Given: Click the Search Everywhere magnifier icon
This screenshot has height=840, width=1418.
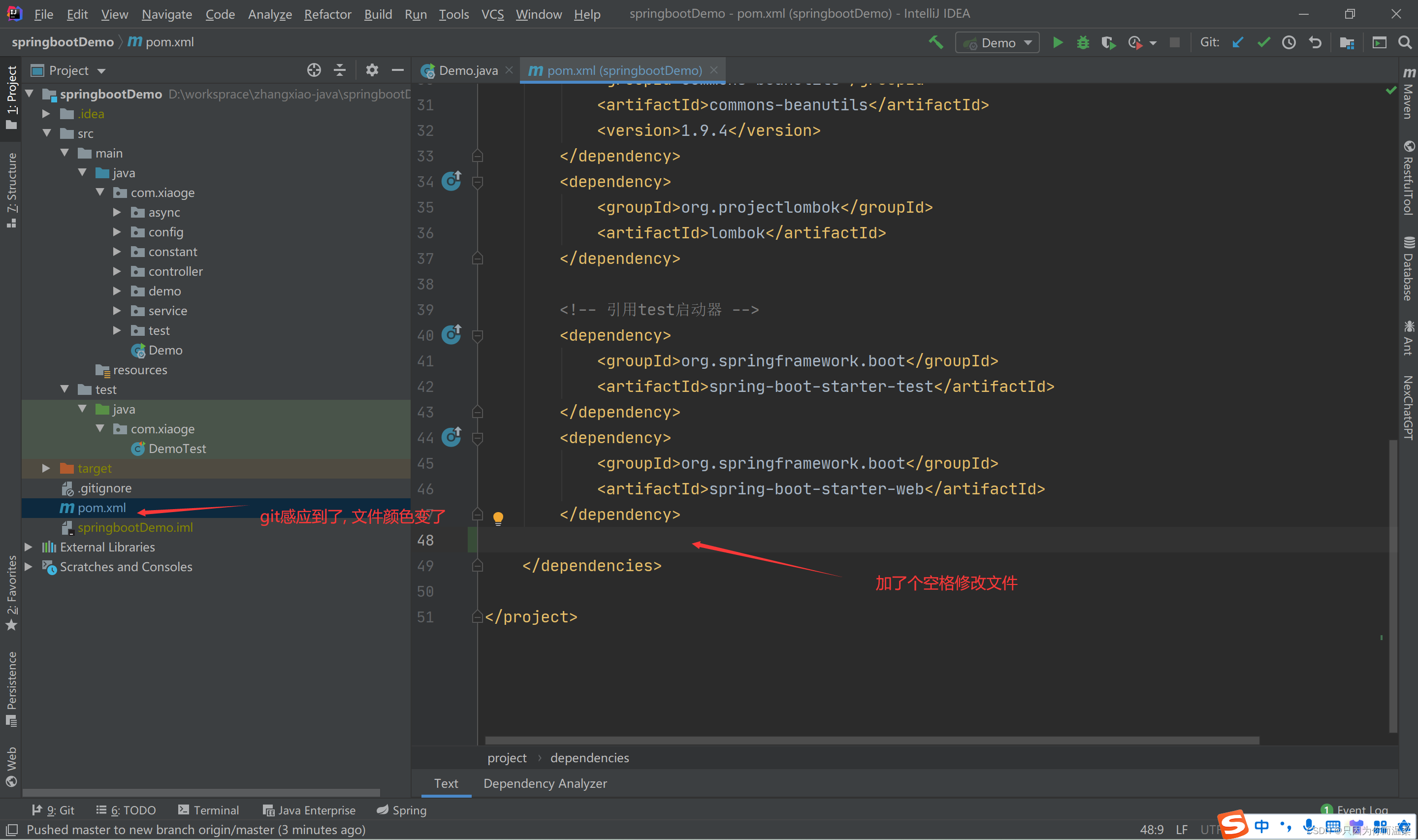Looking at the screenshot, I should 1404,43.
